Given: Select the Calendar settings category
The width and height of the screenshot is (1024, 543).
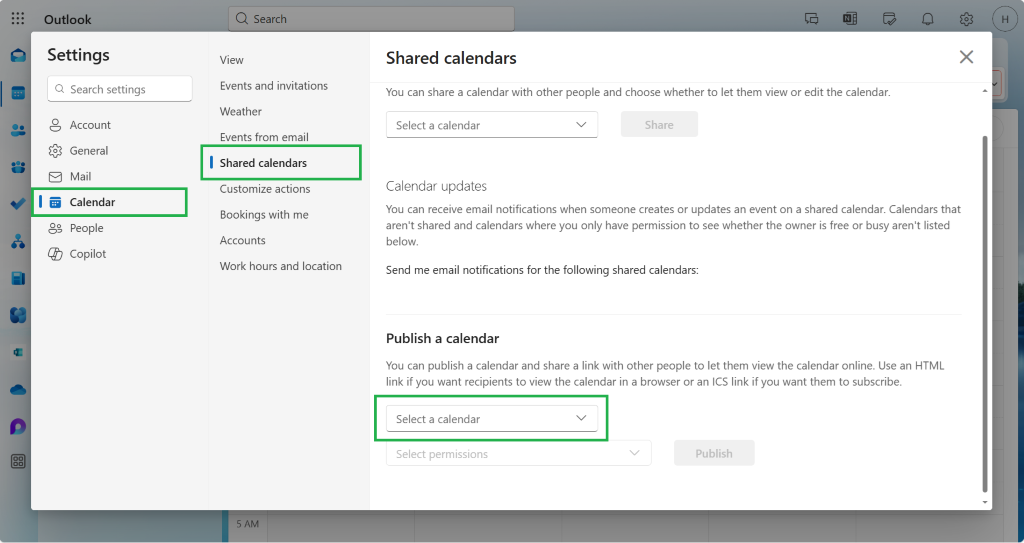Looking at the screenshot, I should pos(110,202).
